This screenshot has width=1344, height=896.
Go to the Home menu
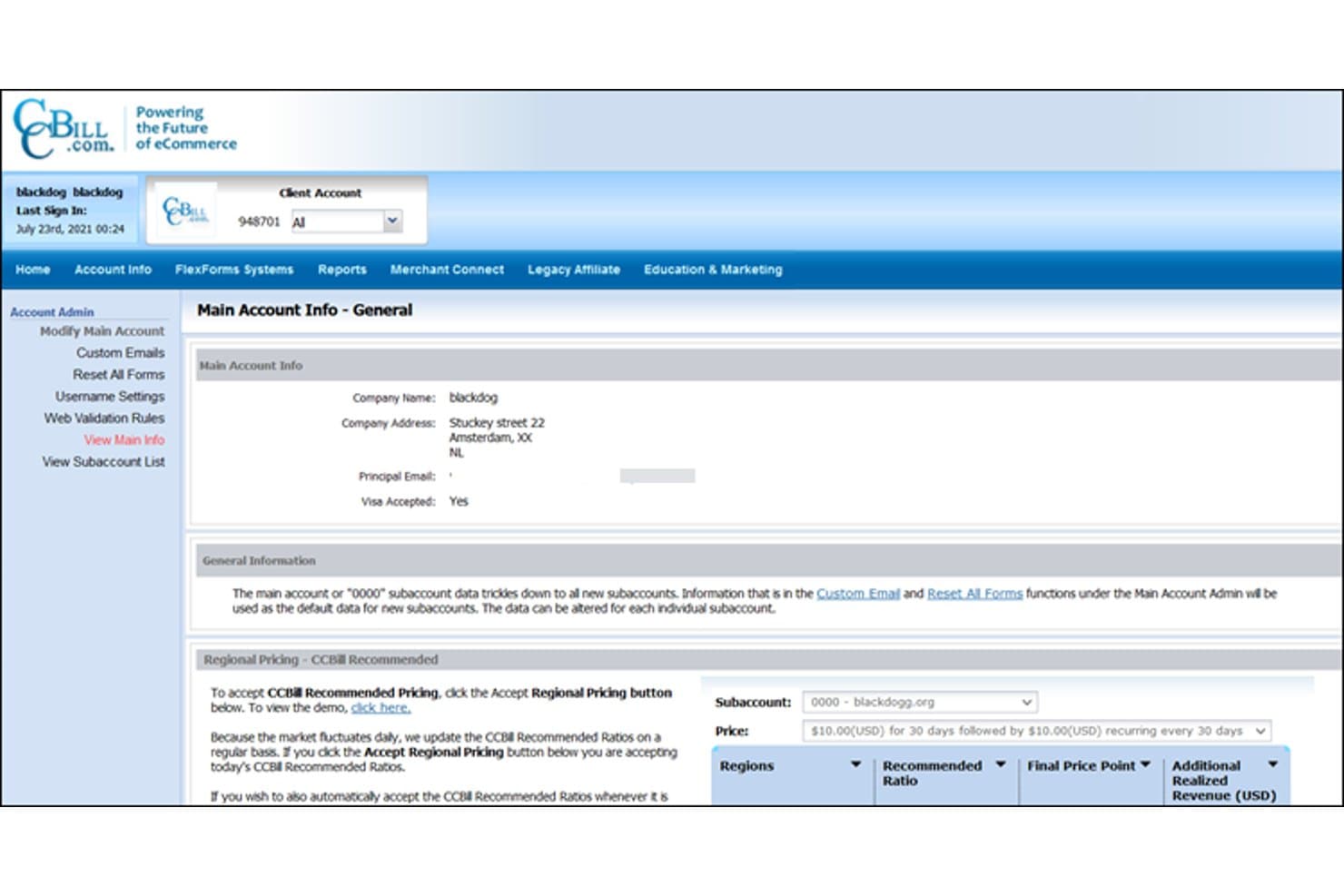tap(33, 270)
